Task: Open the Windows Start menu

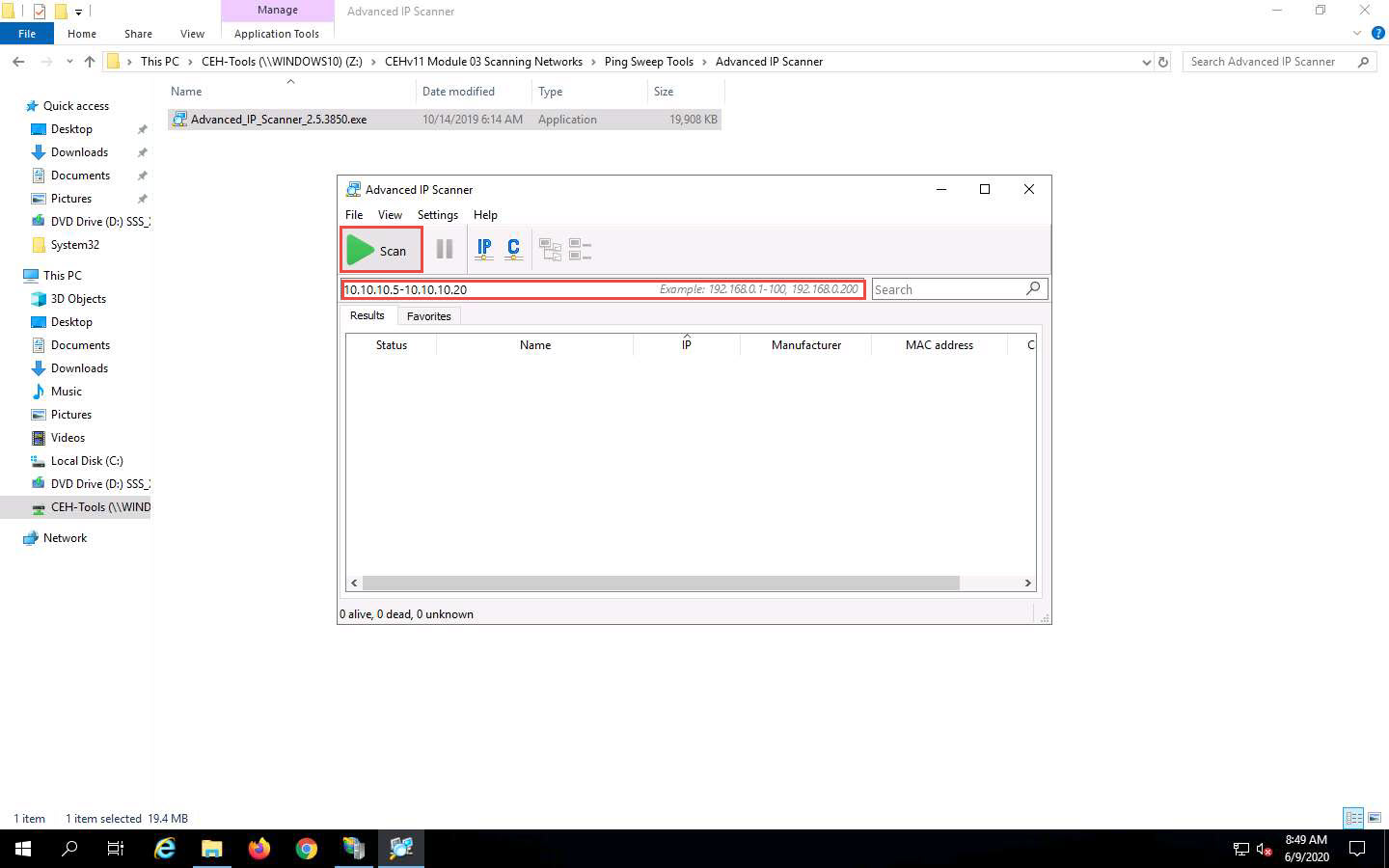Action: click(x=23, y=849)
